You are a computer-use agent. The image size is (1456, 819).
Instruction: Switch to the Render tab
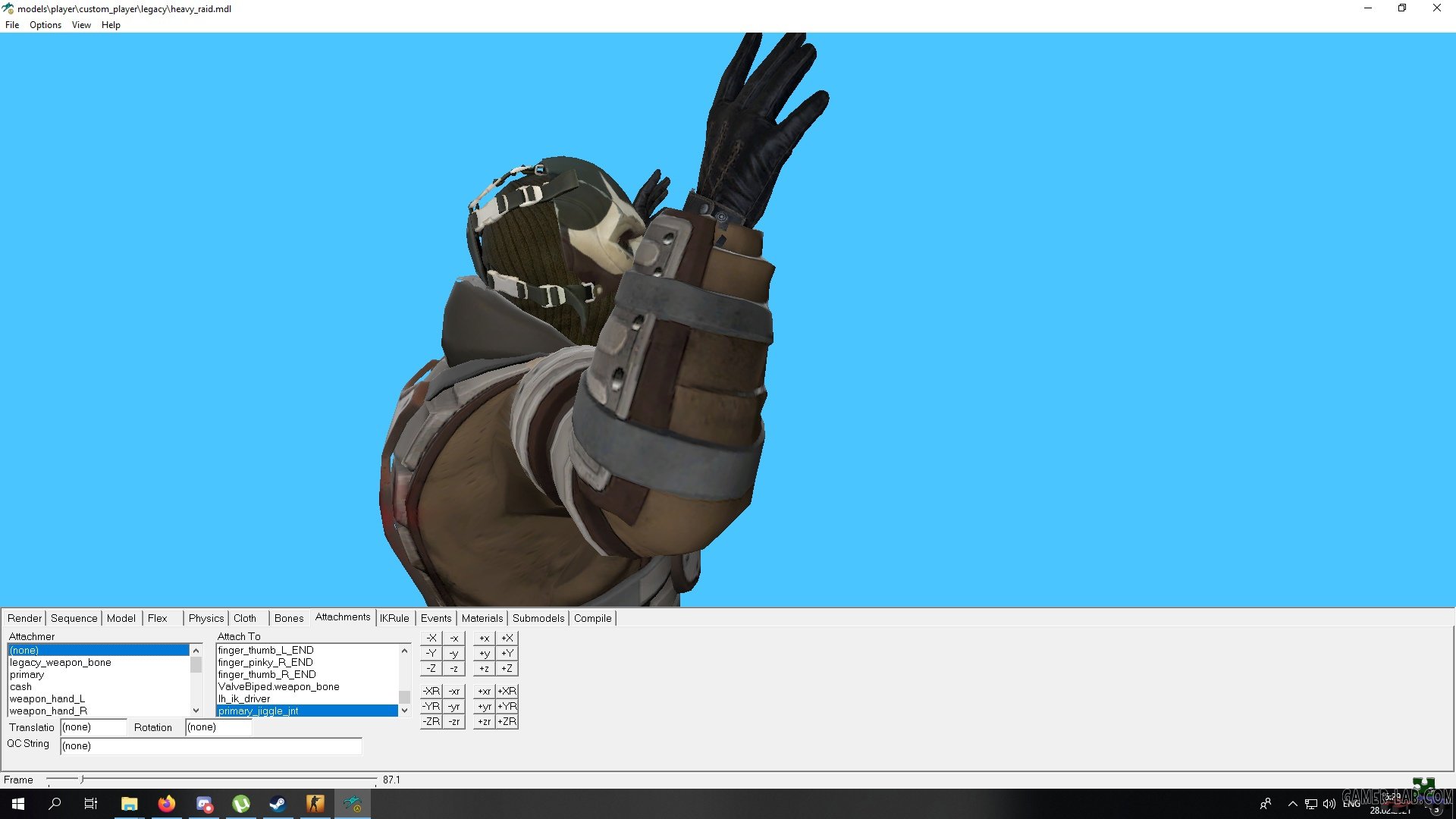[x=25, y=619]
